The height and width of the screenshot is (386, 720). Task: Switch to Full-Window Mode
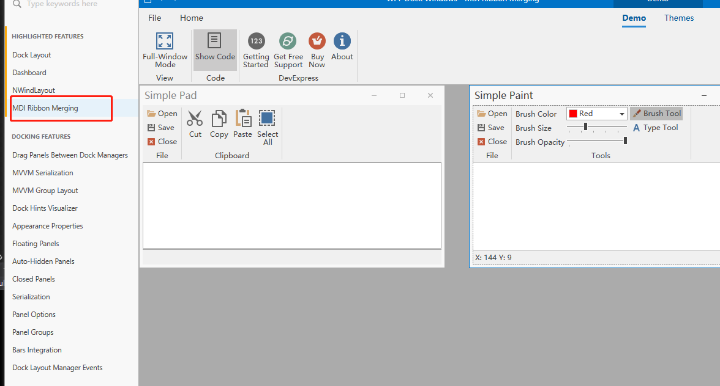(164, 50)
